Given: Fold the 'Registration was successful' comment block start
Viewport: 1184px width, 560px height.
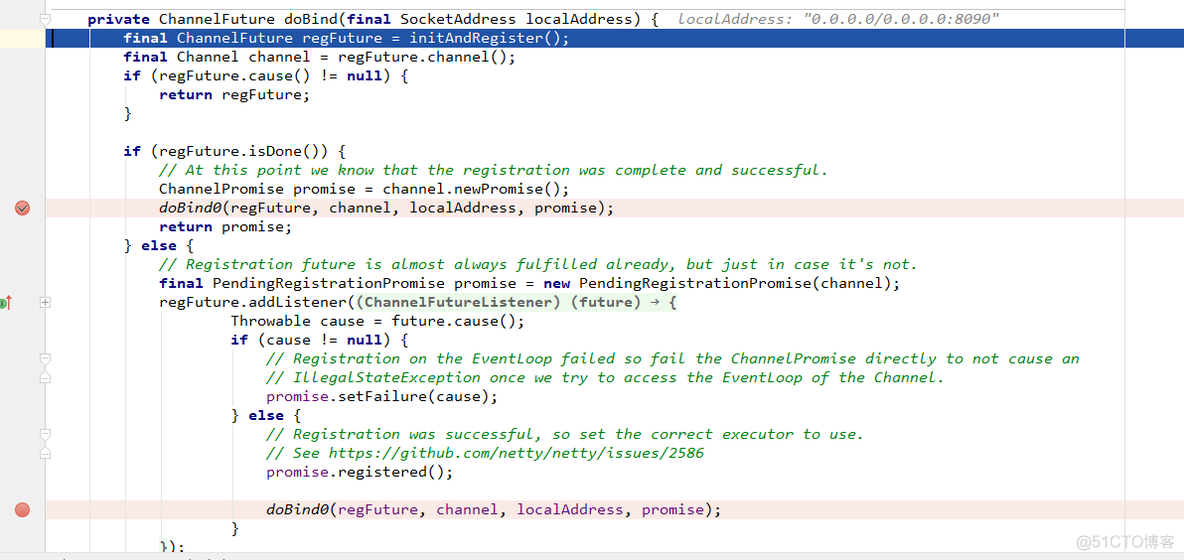Looking at the screenshot, I should 45,435.
